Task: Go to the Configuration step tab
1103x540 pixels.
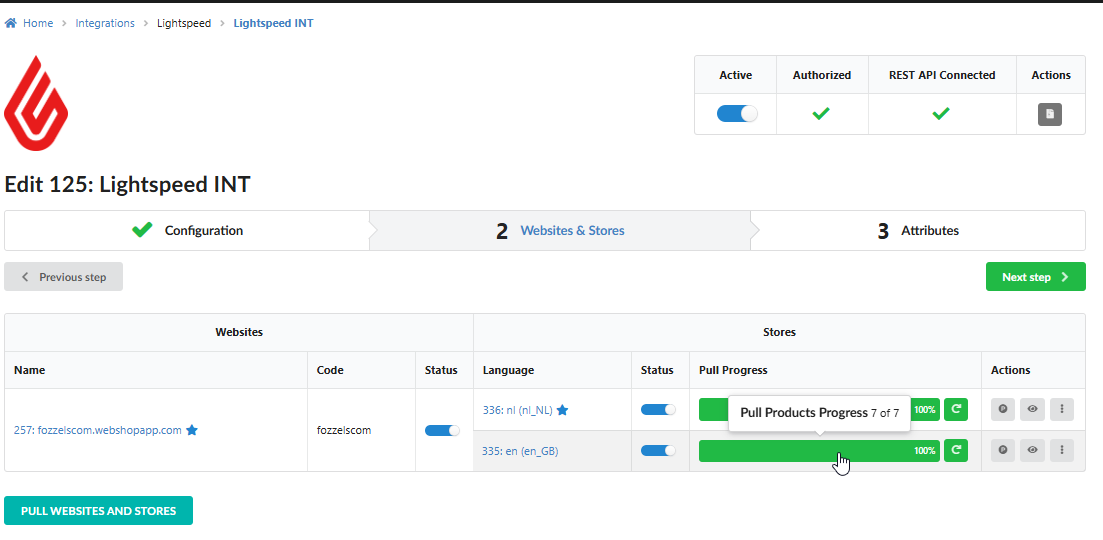Action: (188, 230)
